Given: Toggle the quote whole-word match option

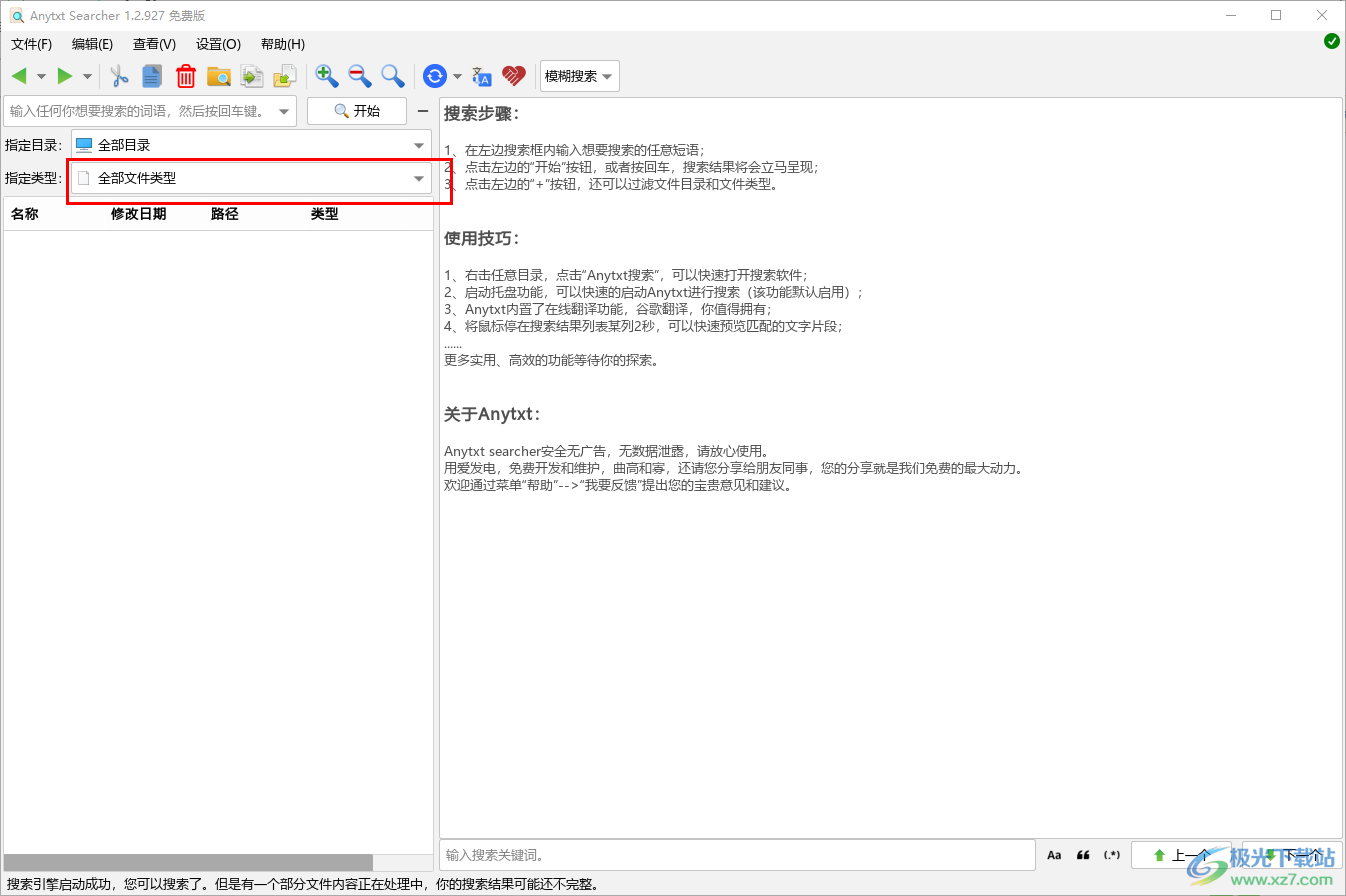Looking at the screenshot, I should pos(1083,855).
